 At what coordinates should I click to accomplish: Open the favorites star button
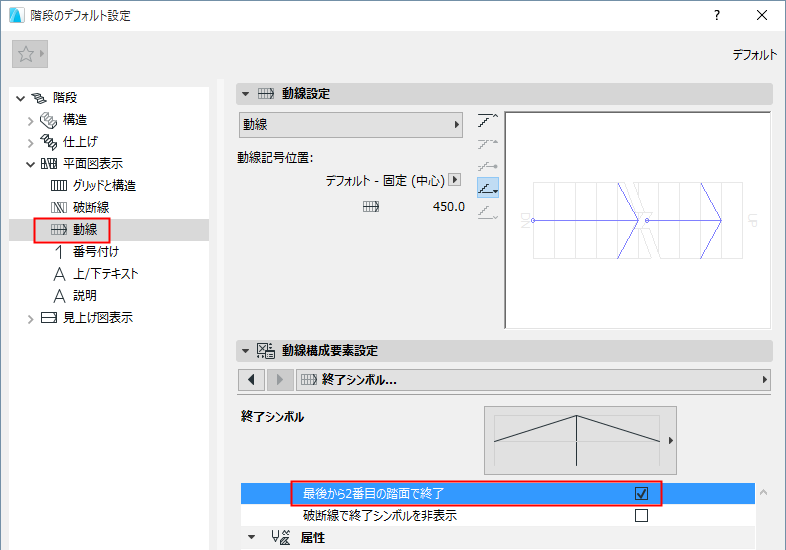coord(30,54)
